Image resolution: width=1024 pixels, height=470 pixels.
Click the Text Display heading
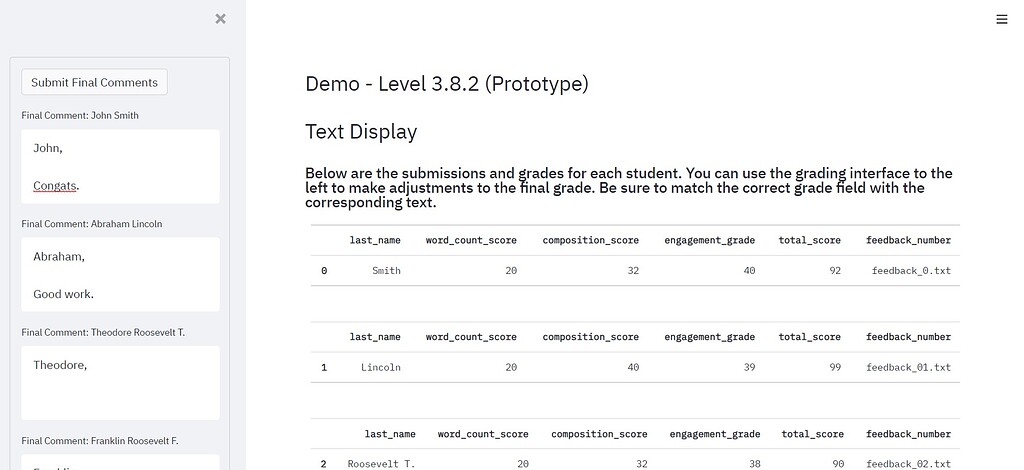361,132
